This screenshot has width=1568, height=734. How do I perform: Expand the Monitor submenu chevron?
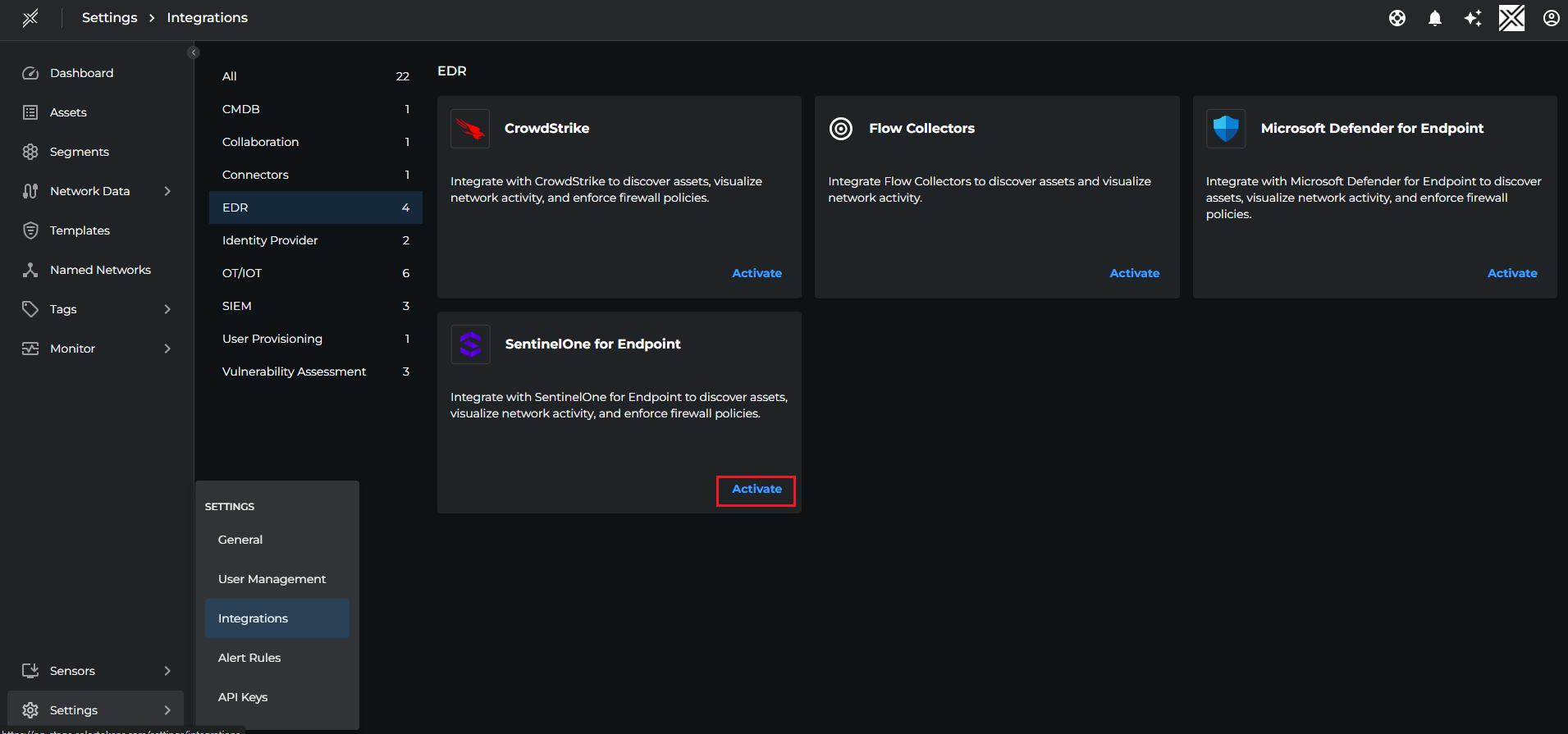tap(167, 349)
